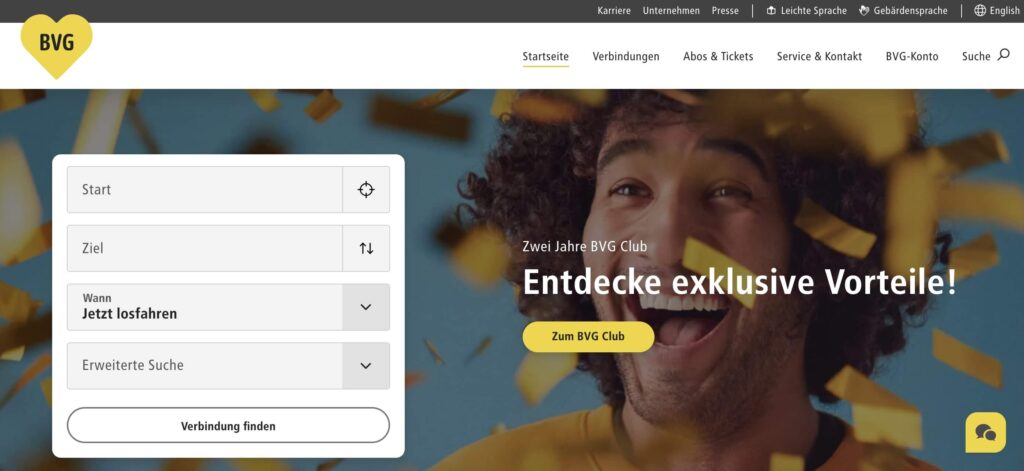The width and height of the screenshot is (1024, 471).
Task: Open the Karriere link
Action: [x=614, y=10]
